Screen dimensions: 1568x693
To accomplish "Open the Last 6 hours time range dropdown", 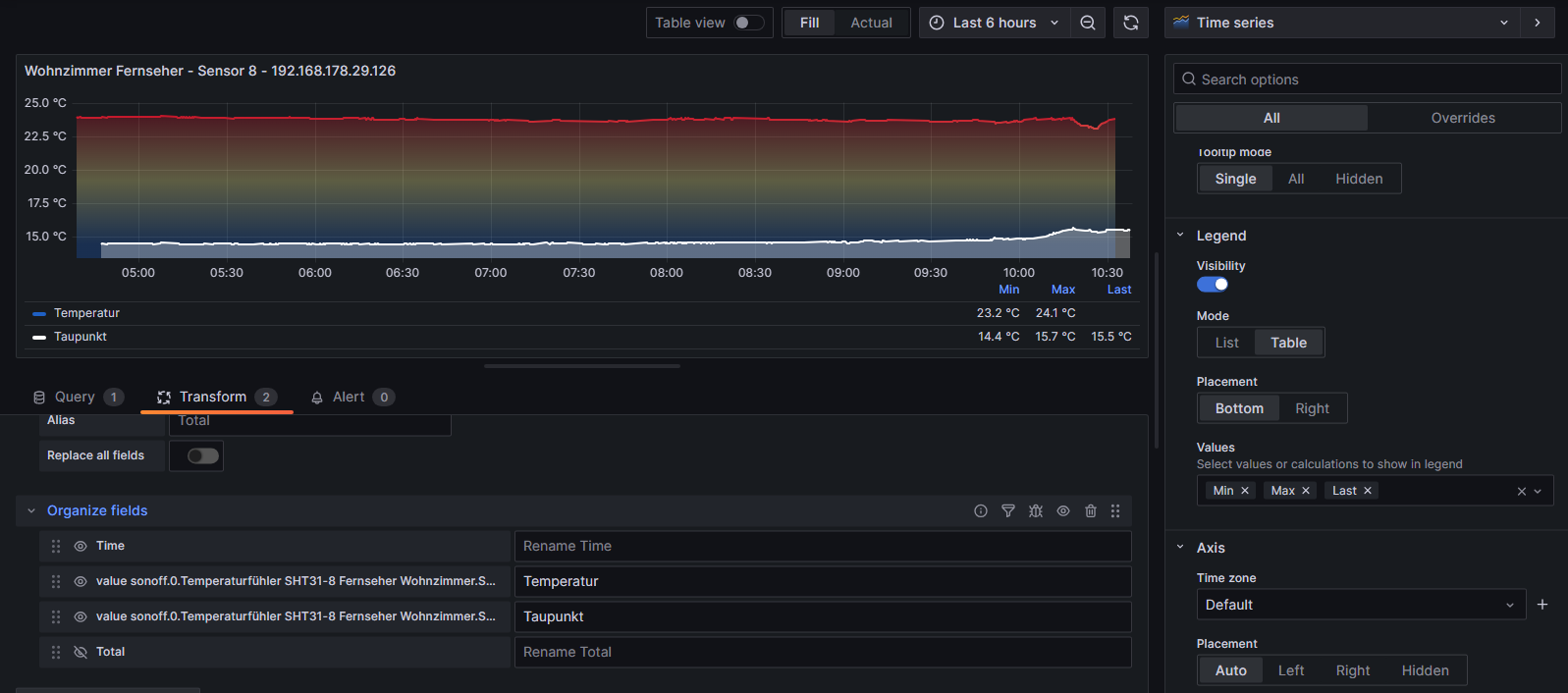I will (x=995, y=23).
